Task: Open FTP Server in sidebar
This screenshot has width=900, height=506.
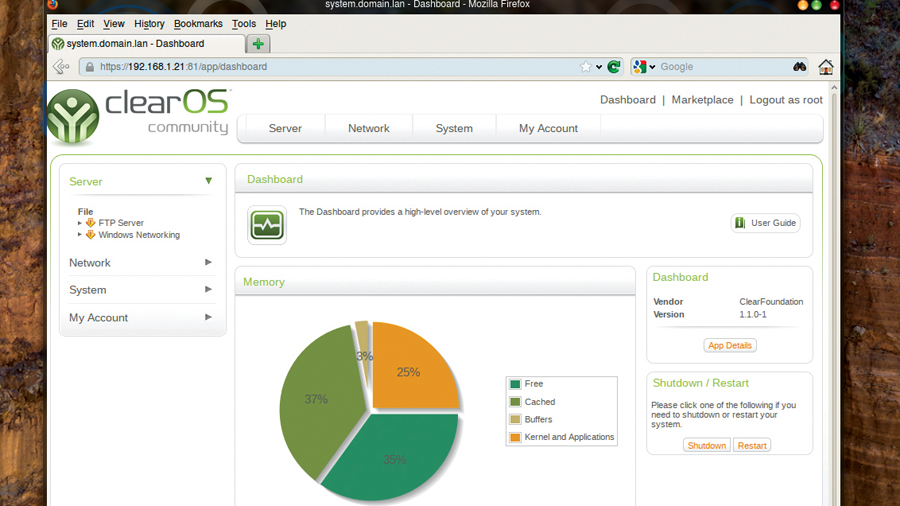Action: 121,223
